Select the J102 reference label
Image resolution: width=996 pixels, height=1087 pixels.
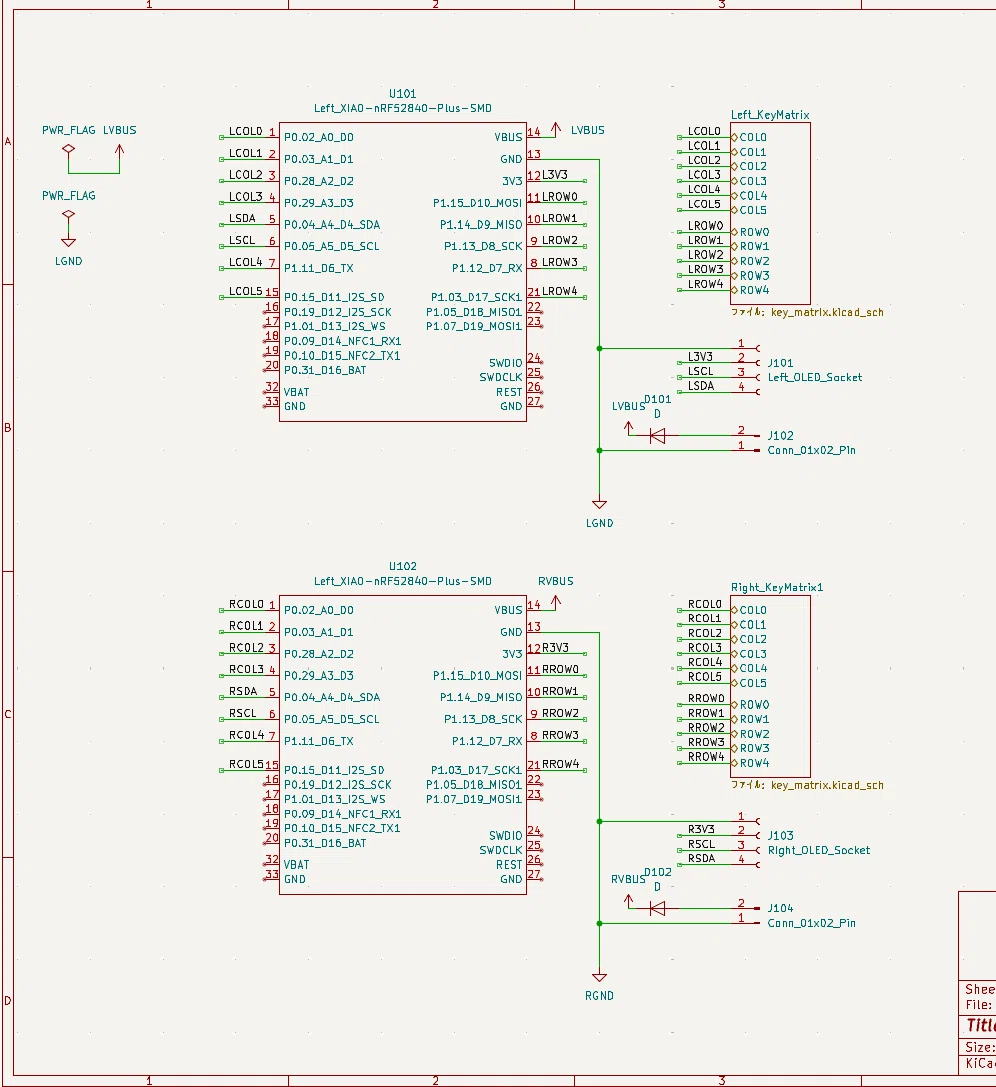coord(780,436)
